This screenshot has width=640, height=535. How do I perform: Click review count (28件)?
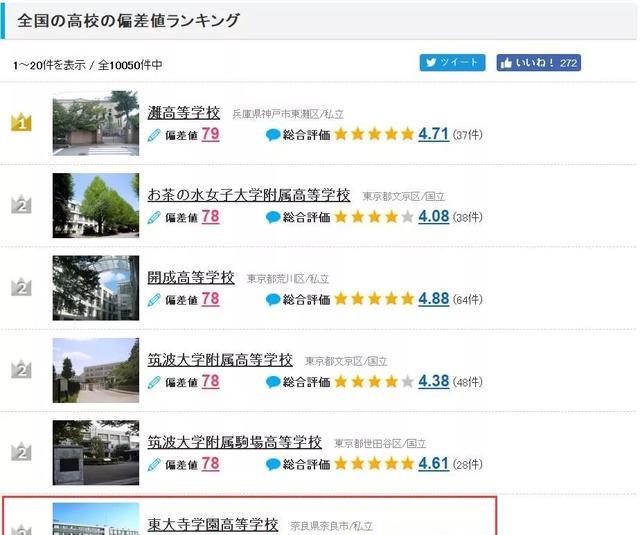pos(467,465)
